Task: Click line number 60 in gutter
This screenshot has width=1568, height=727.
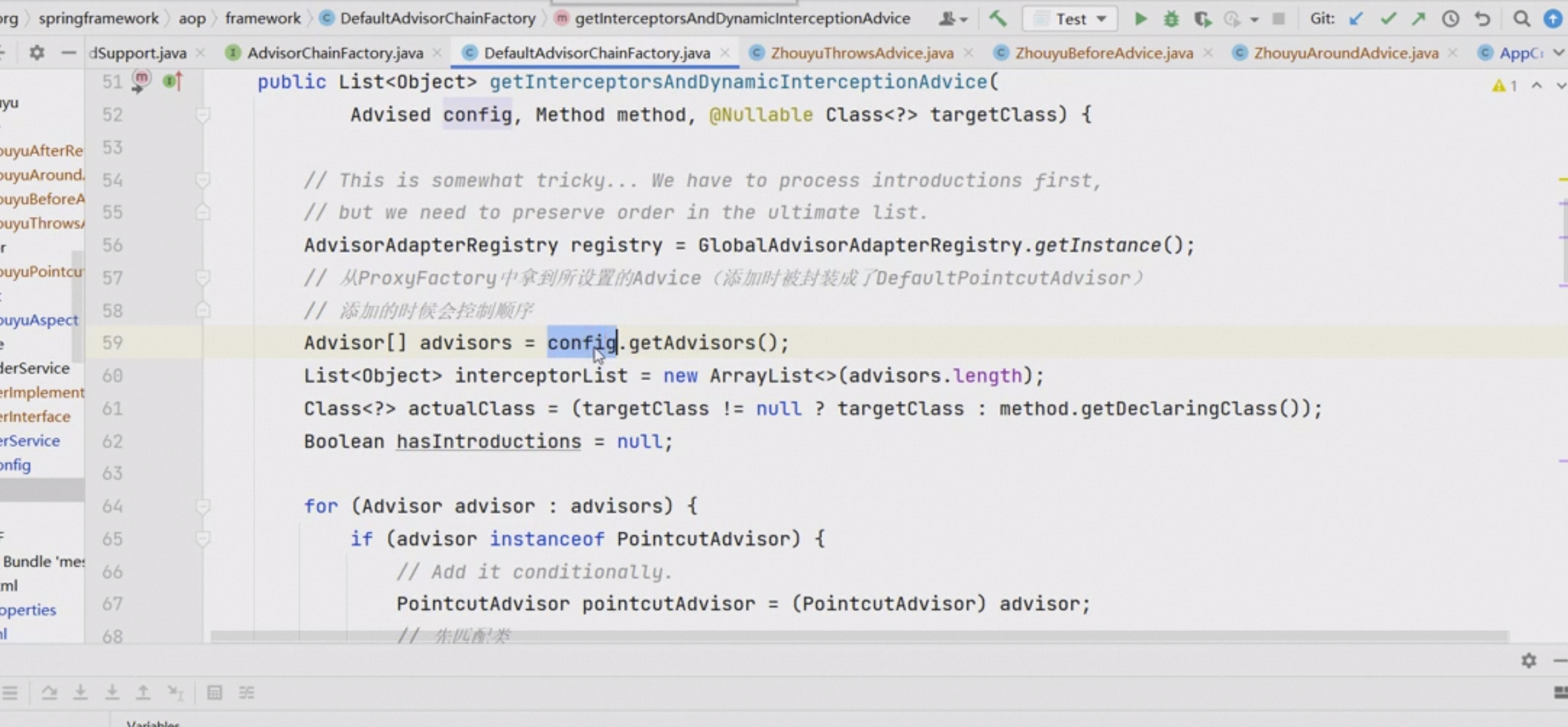Action: click(x=112, y=375)
